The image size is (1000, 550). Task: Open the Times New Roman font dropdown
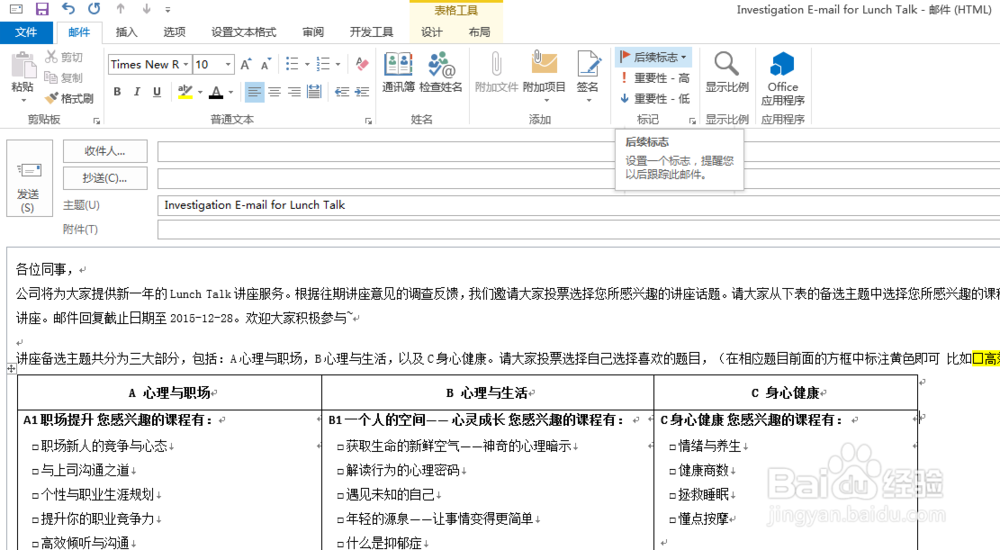click(186, 64)
